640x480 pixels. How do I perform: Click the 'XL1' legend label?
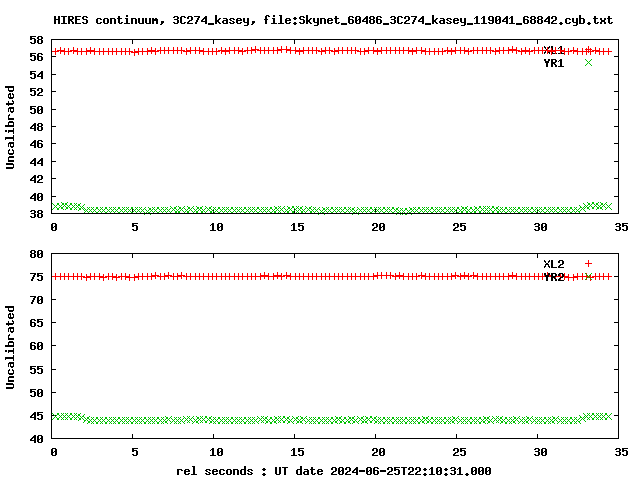[x=553, y=50]
